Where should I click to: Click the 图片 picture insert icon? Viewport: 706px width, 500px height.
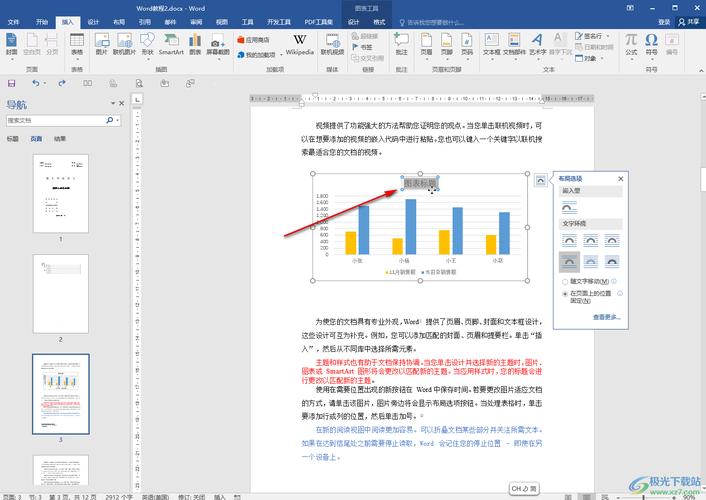102,45
